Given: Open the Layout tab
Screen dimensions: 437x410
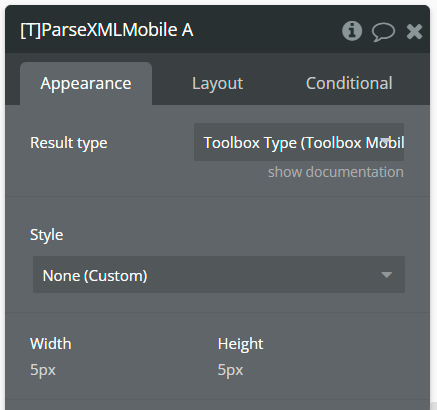Looking at the screenshot, I should [x=217, y=83].
